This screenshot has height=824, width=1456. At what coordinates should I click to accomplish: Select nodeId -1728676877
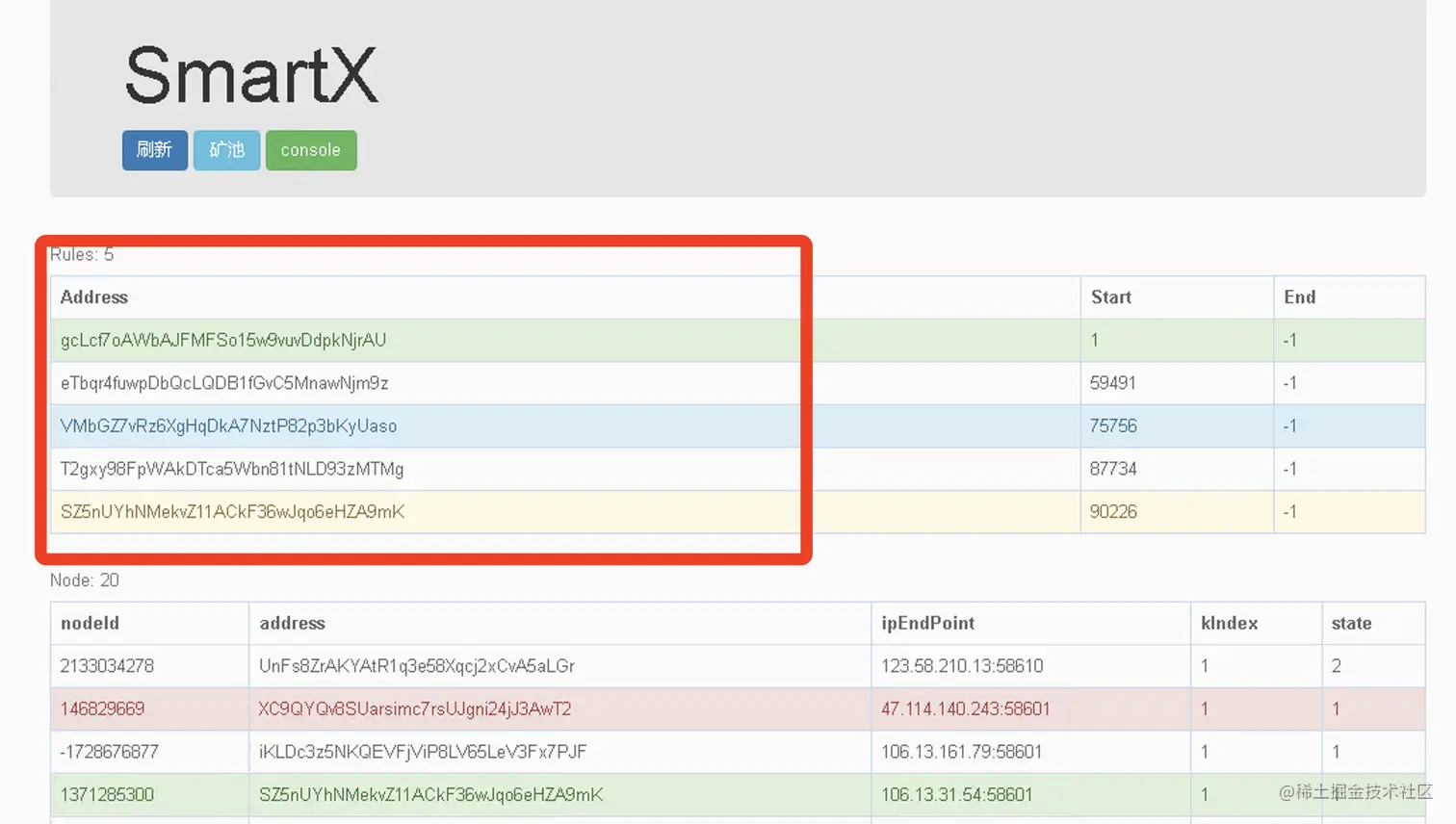(109, 752)
